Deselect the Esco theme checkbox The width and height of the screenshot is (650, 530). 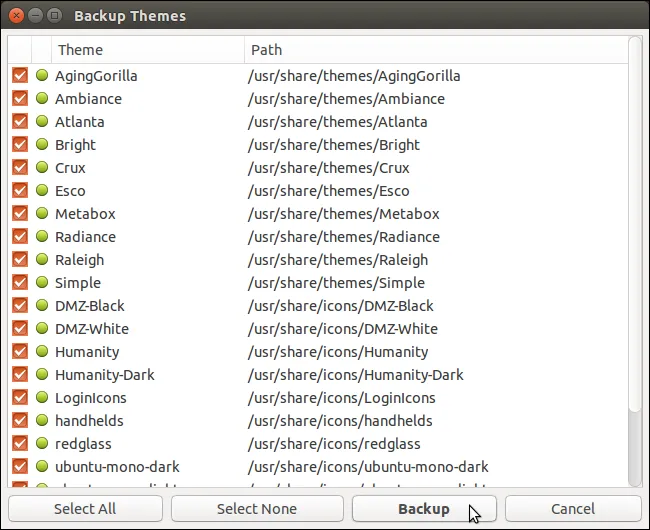[20, 191]
